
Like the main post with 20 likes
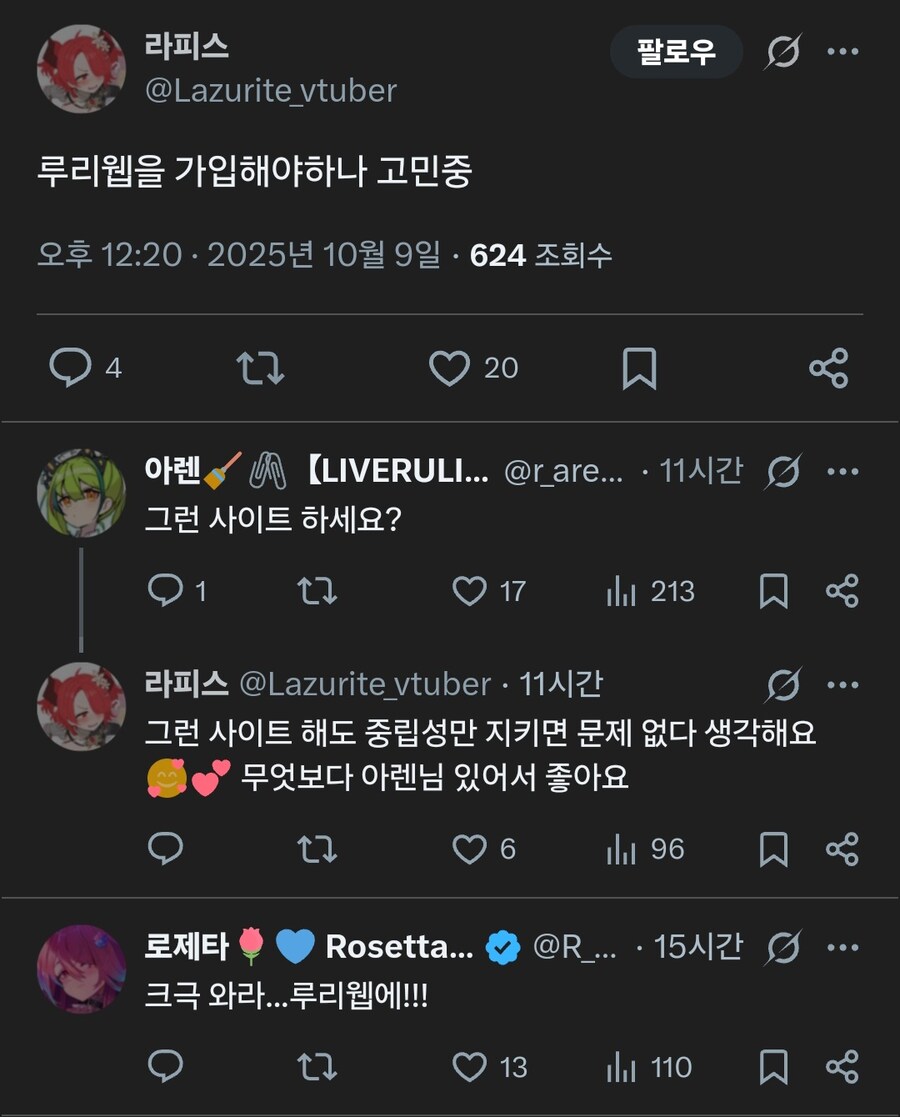[449, 368]
